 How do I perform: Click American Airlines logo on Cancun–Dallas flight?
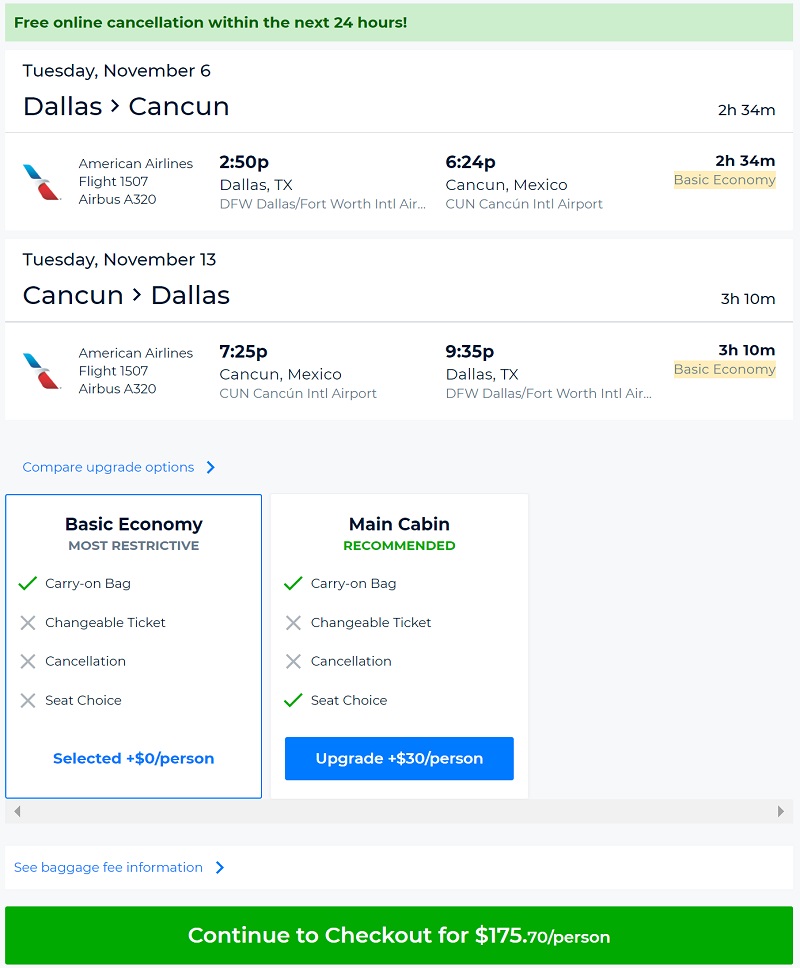coord(42,371)
